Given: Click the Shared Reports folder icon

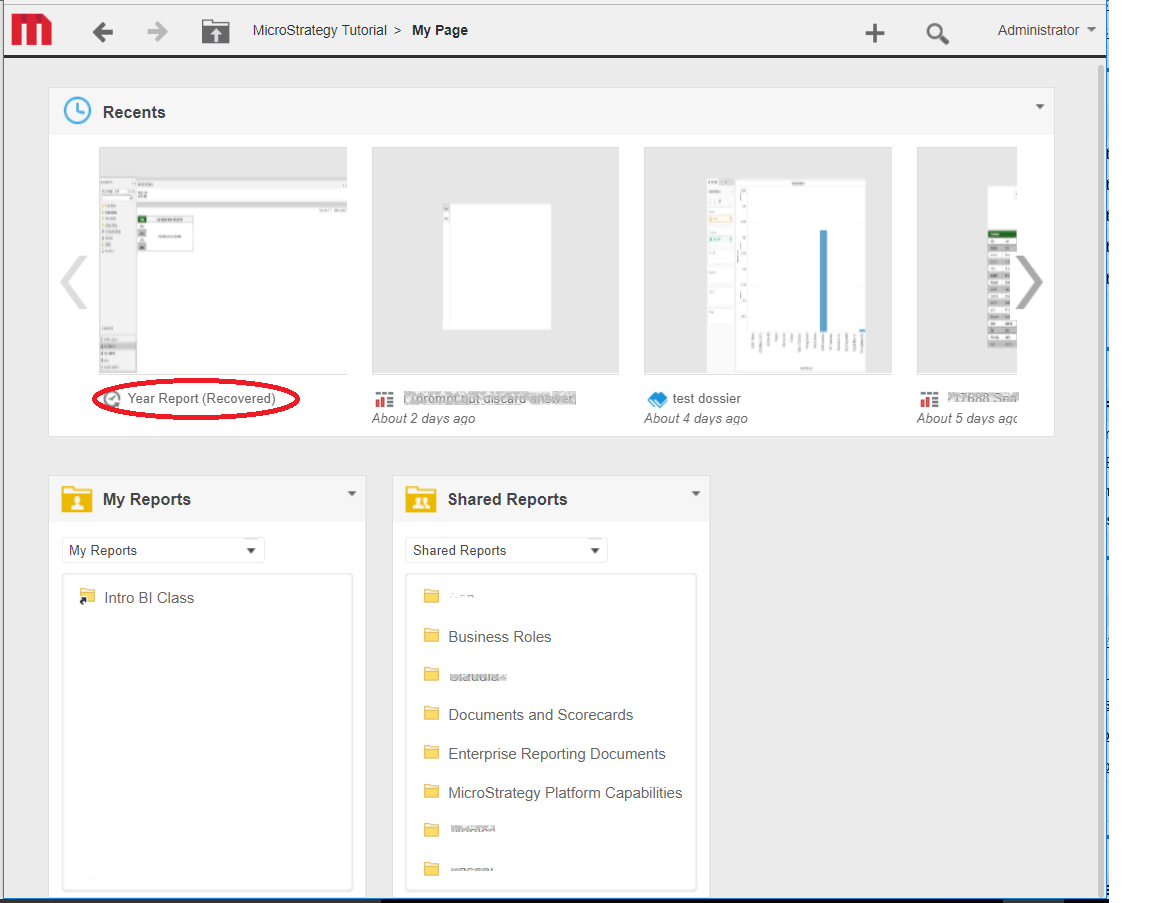Looking at the screenshot, I should (x=420, y=499).
